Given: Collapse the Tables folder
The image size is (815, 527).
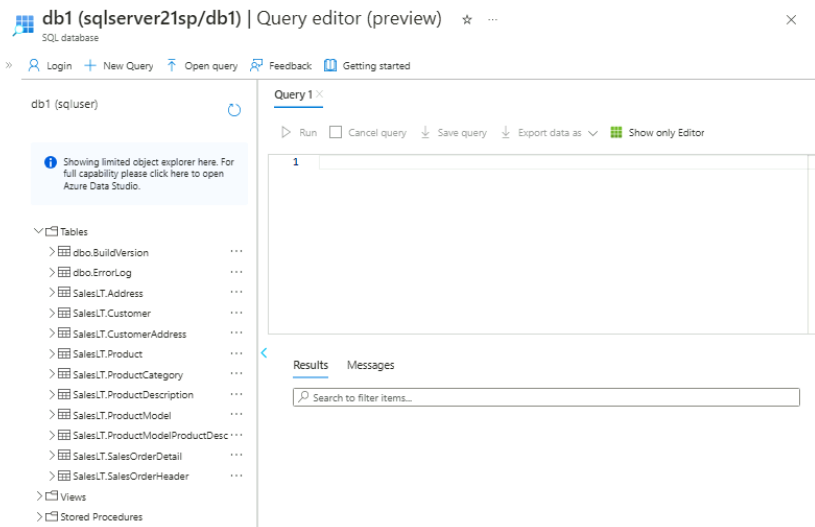Looking at the screenshot, I should [x=38, y=232].
